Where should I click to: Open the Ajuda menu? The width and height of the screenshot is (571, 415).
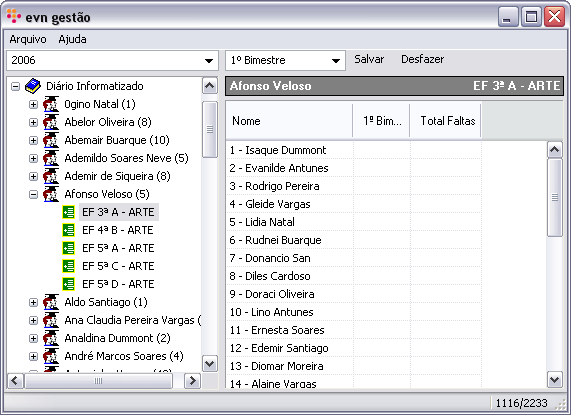72,39
